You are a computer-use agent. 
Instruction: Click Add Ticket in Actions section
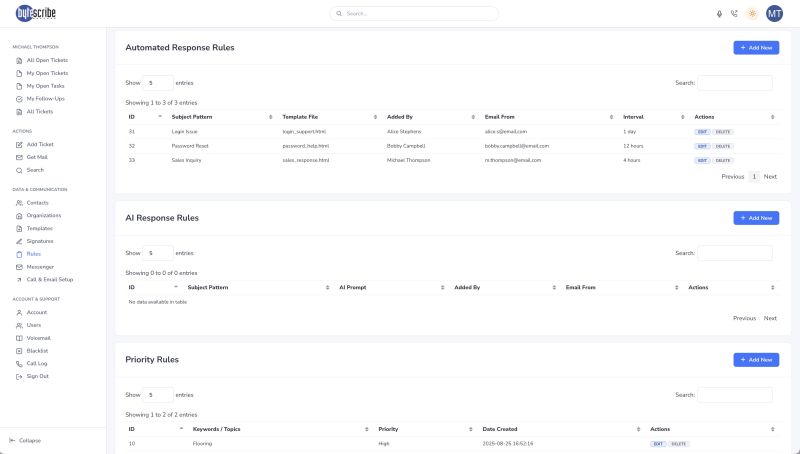pos(39,145)
